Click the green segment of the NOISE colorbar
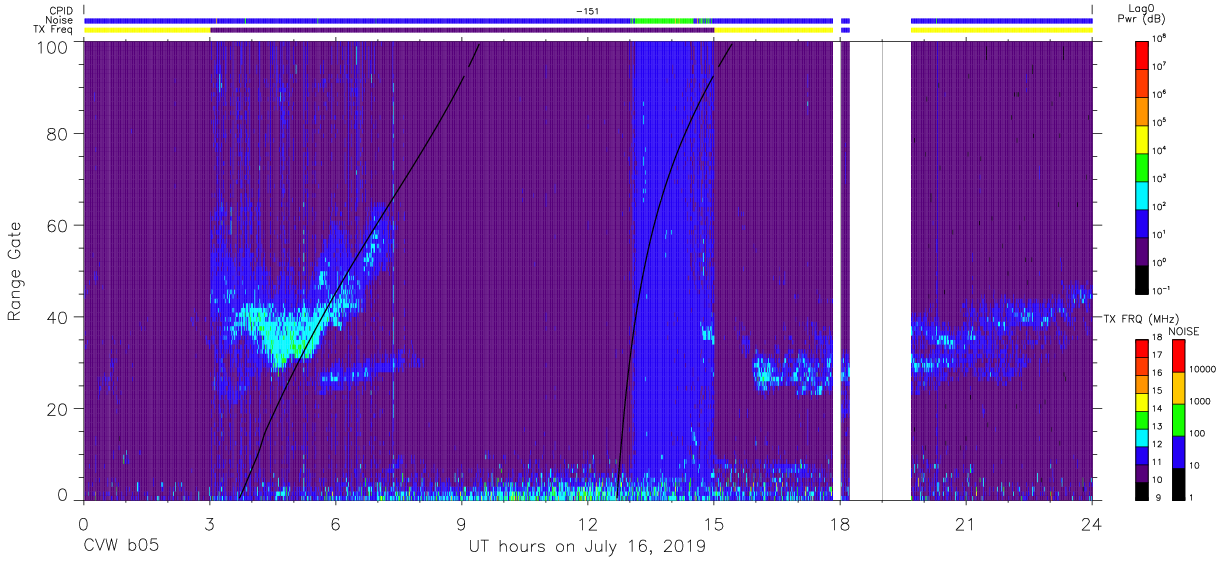Image resolution: width=1228 pixels, height=567 pixels. [x=1180, y=419]
